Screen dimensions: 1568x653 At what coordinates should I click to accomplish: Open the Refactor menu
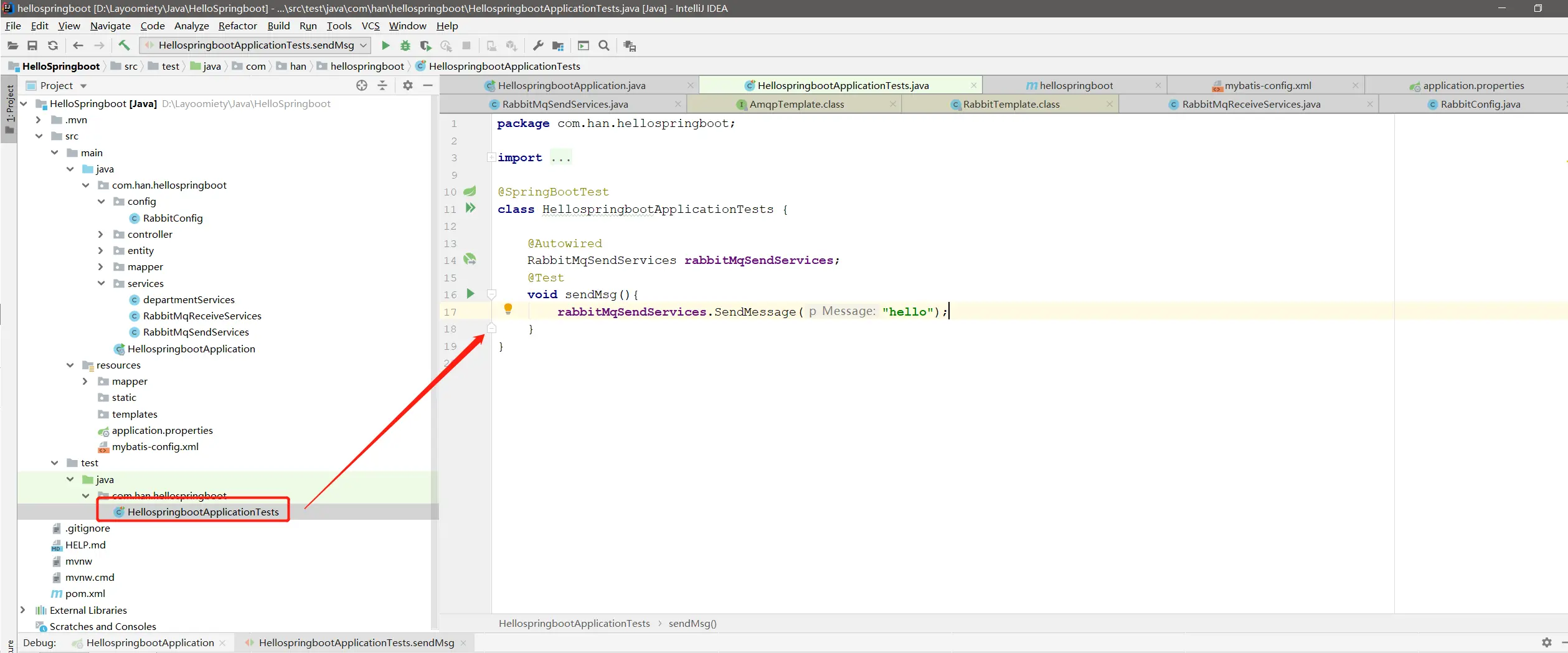click(237, 26)
